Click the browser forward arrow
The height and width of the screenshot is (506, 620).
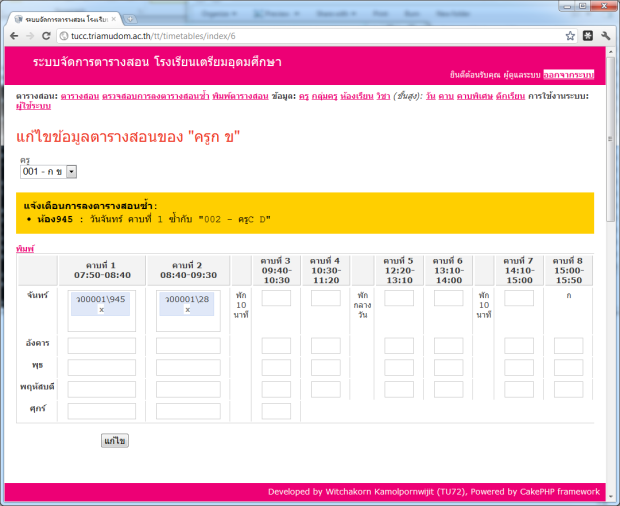[x=32, y=35]
